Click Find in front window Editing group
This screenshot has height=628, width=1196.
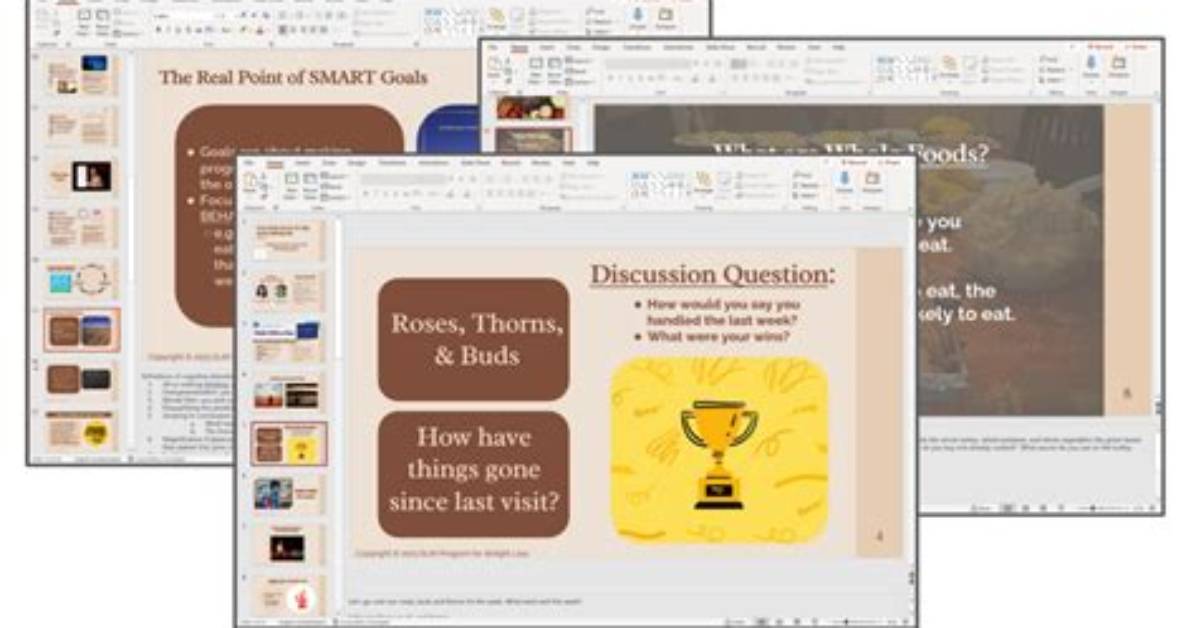(805, 176)
